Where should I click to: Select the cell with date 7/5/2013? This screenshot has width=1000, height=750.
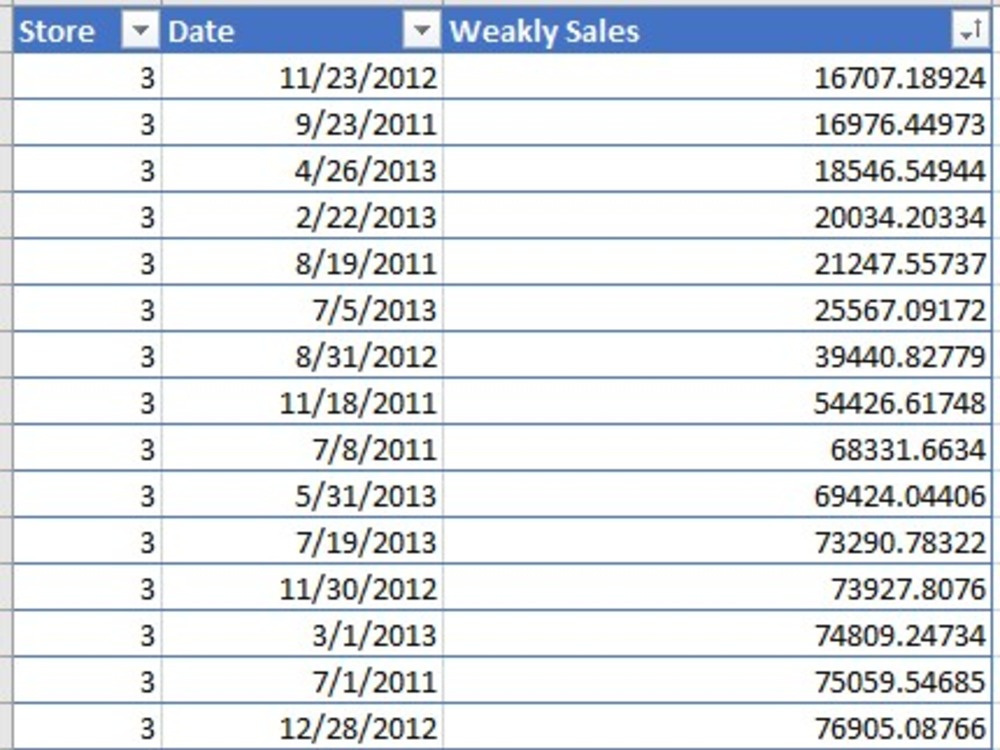click(x=302, y=309)
